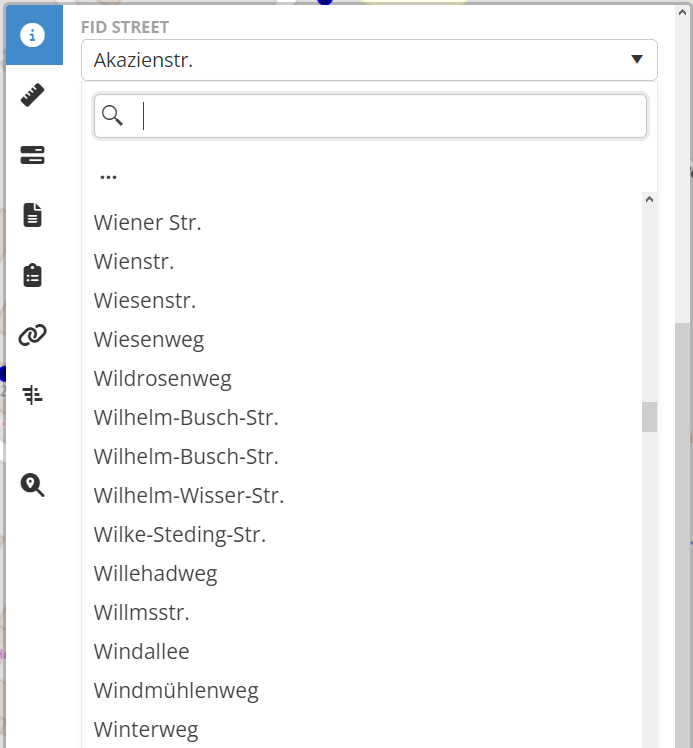Select the Willehadweg entry
Image resolution: width=693 pixels, height=748 pixels.
[155, 573]
